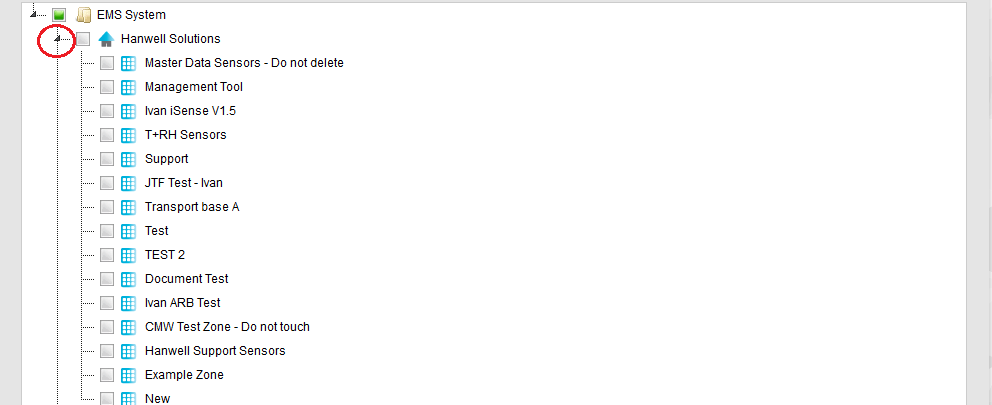The height and width of the screenshot is (405, 992).
Task: Click the zone icon for Ivan ARB Test
Action: [128, 303]
